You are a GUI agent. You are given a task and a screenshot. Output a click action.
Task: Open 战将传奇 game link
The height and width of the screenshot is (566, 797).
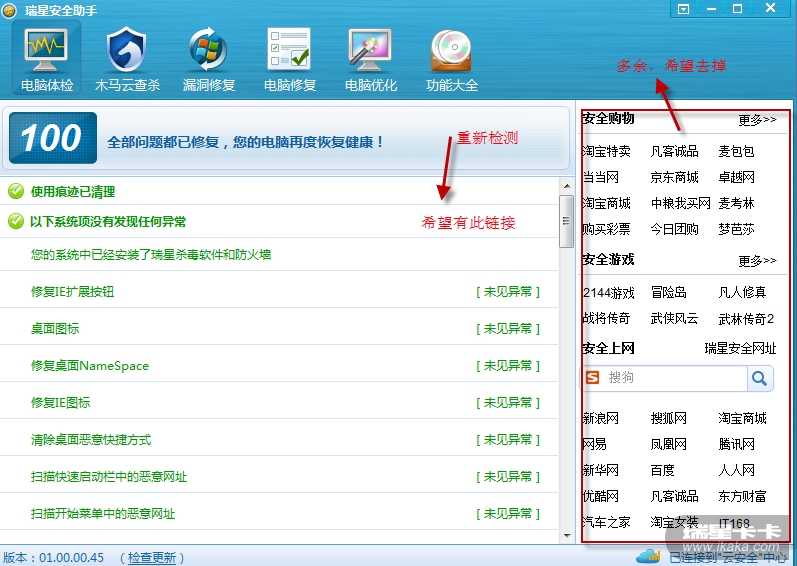coord(606,319)
